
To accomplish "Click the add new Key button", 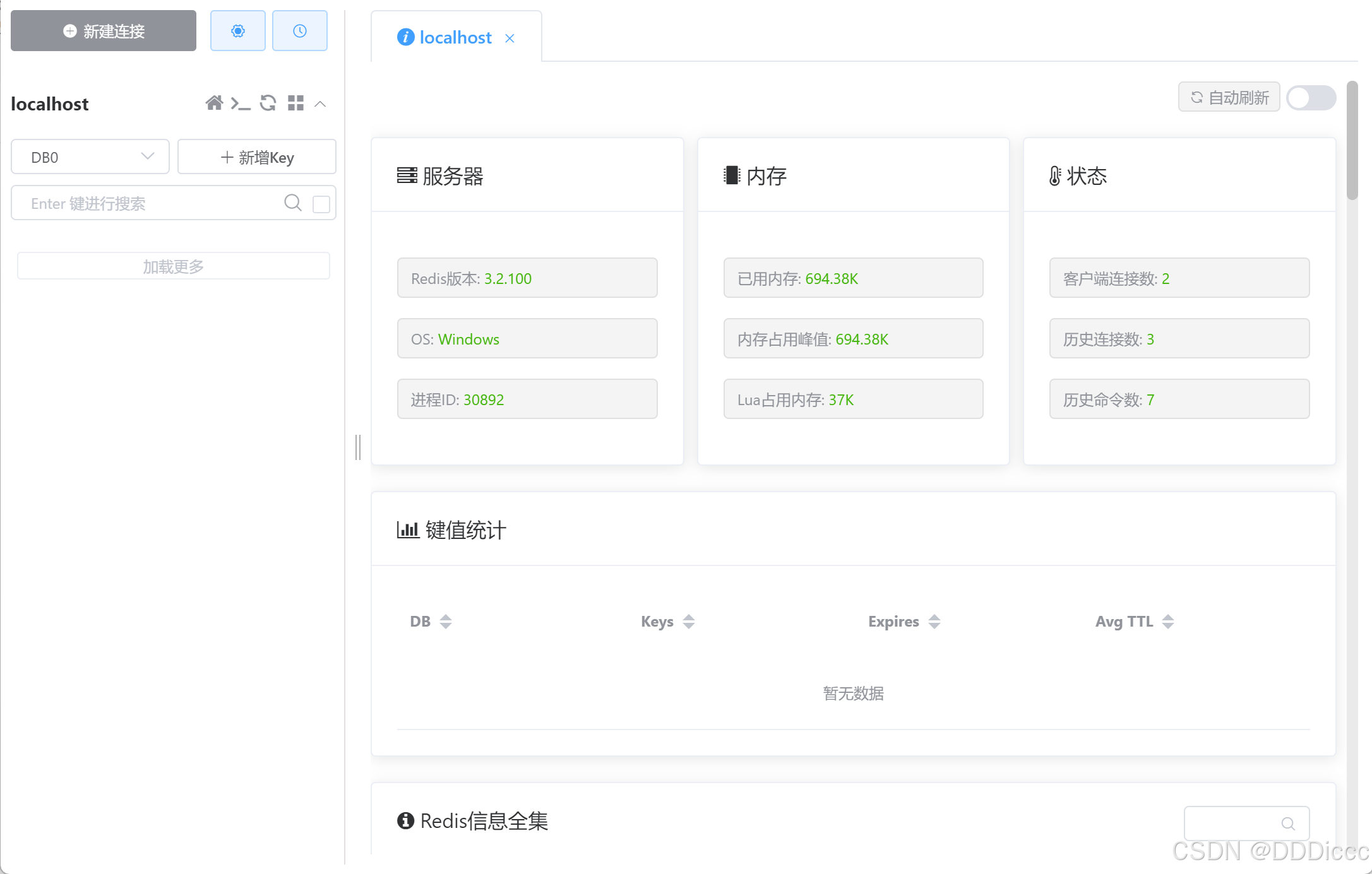I will (x=257, y=156).
